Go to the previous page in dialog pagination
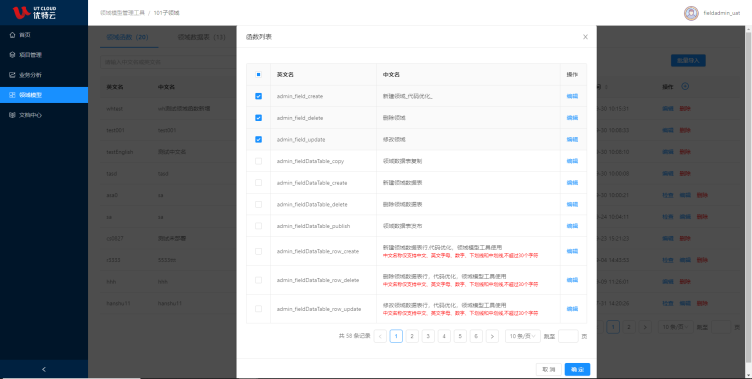This screenshot has width=752, height=379. [380, 336]
